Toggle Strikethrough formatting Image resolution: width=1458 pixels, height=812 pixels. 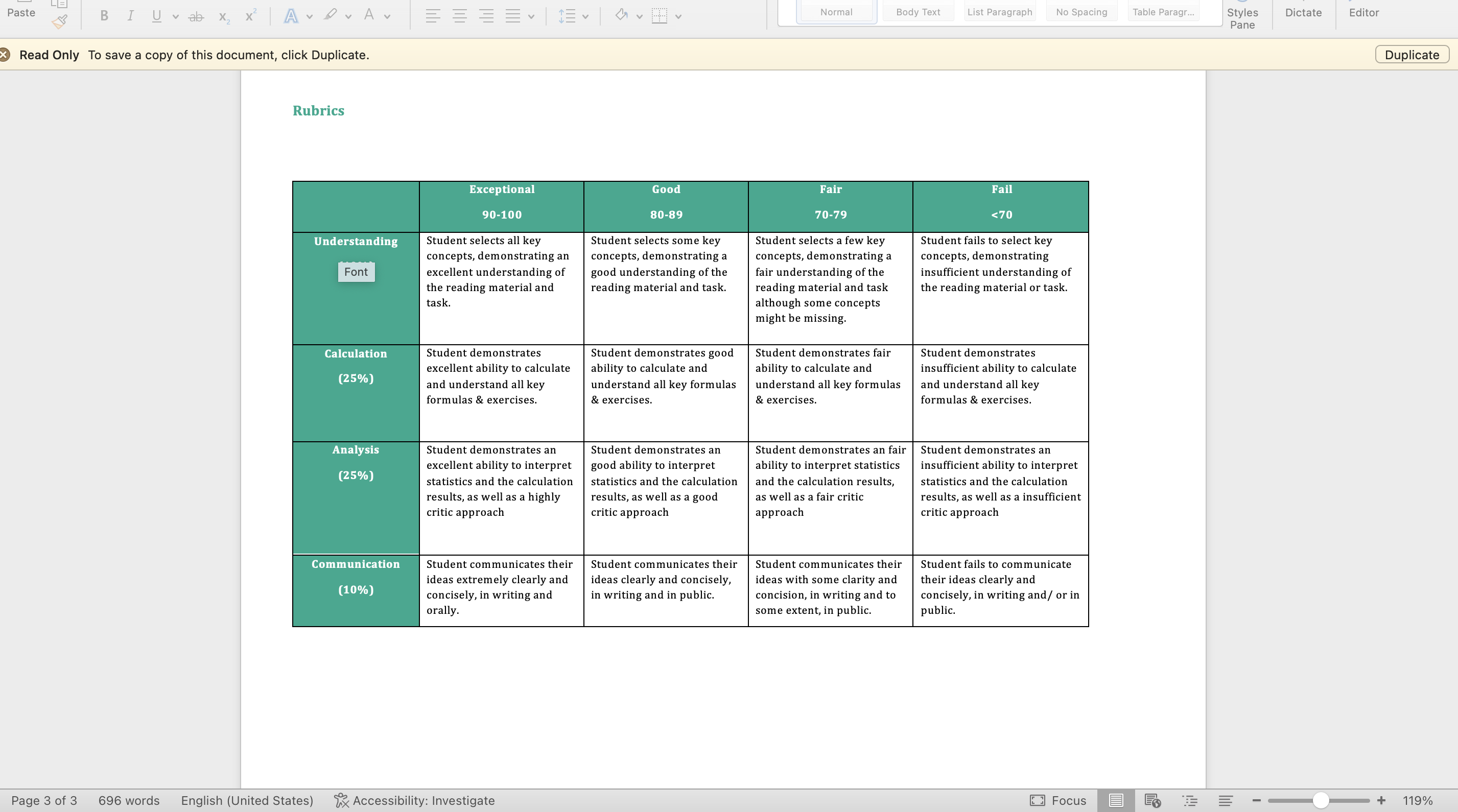coord(196,16)
